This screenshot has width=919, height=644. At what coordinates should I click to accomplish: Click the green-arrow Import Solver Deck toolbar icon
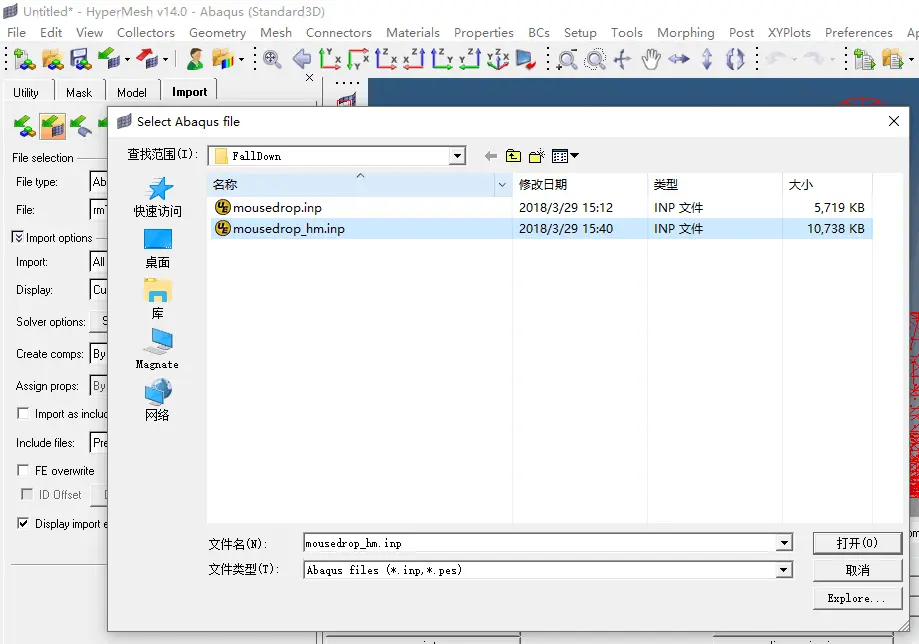108,59
